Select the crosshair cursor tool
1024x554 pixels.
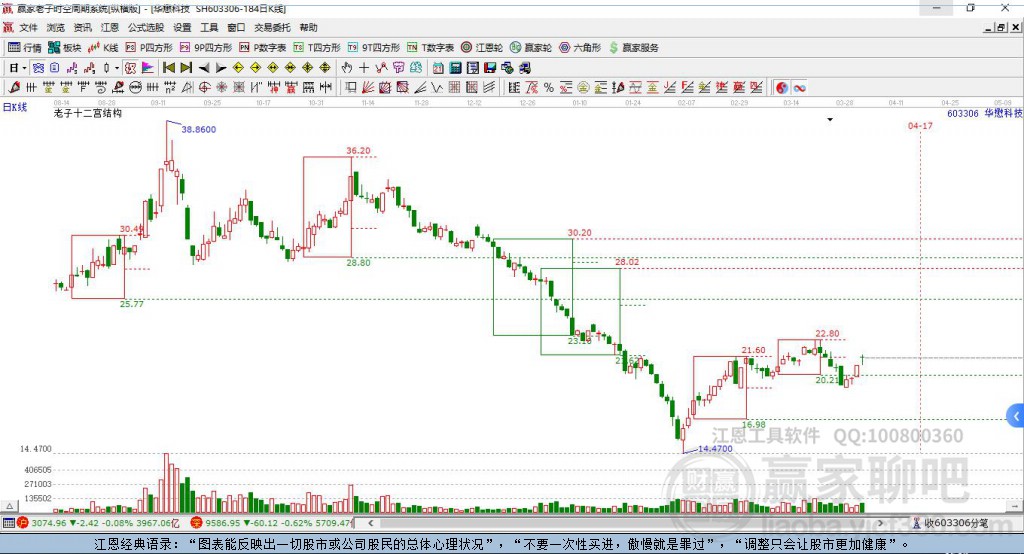pyautogui.click(x=364, y=68)
